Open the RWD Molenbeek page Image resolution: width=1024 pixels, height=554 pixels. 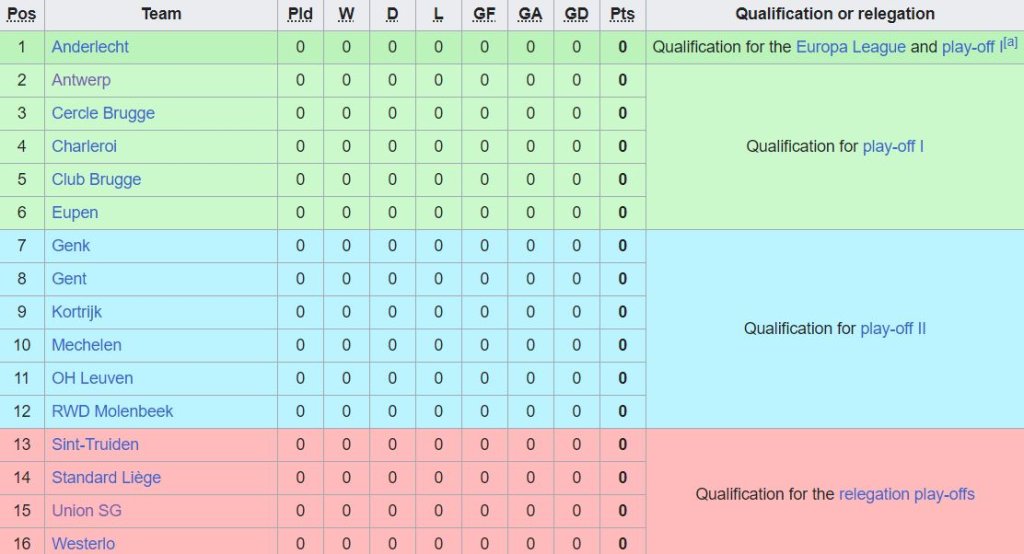112,411
